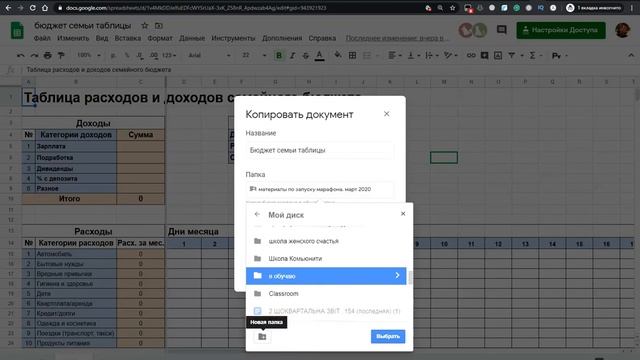Open the text rotation dropdown
Screen dimensions: 640x360
(x=450, y=55)
